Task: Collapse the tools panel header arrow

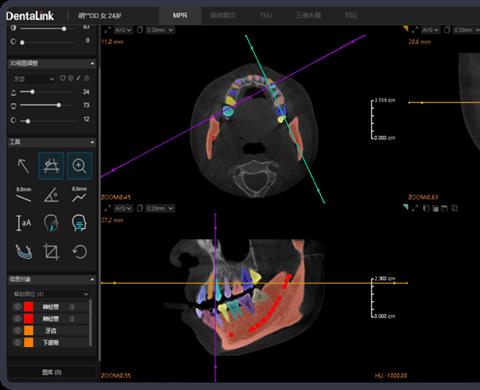Action: point(92,142)
